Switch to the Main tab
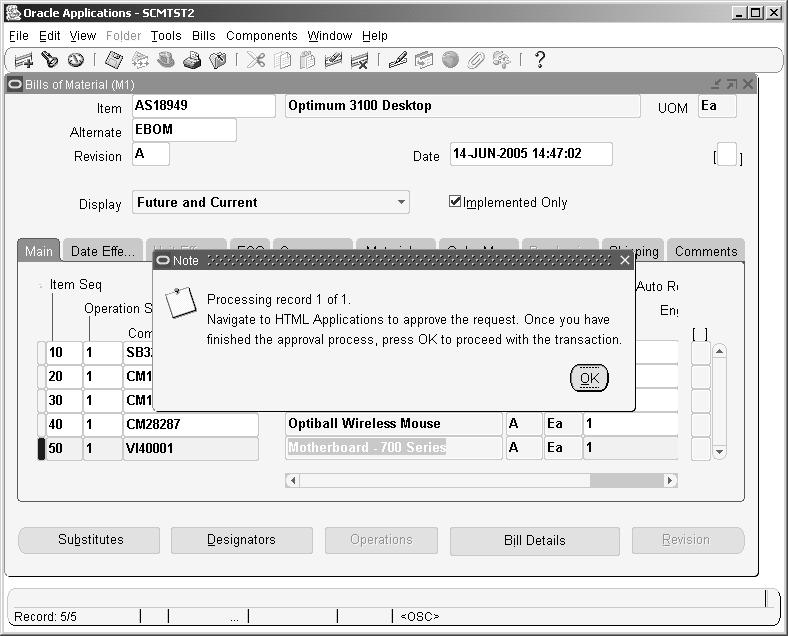 (x=39, y=251)
